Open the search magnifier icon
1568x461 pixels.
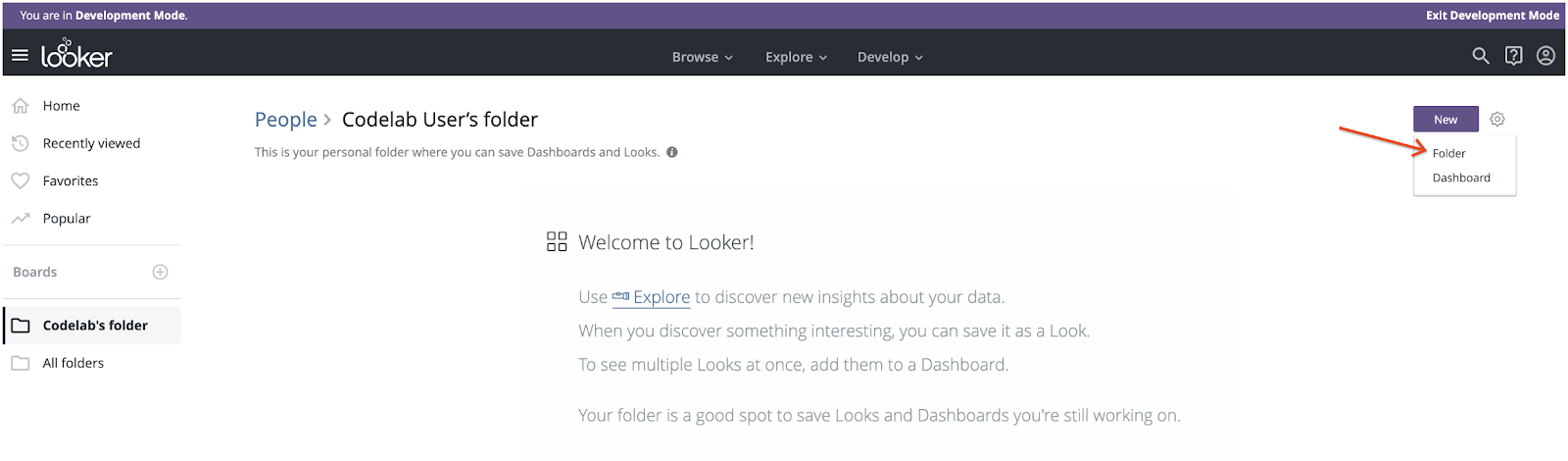pos(1481,56)
